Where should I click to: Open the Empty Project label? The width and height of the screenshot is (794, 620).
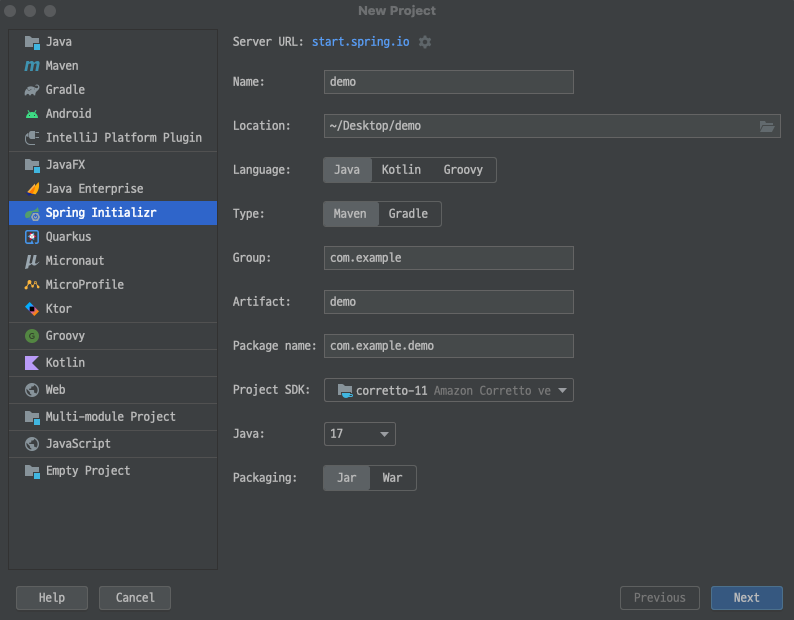coord(88,471)
